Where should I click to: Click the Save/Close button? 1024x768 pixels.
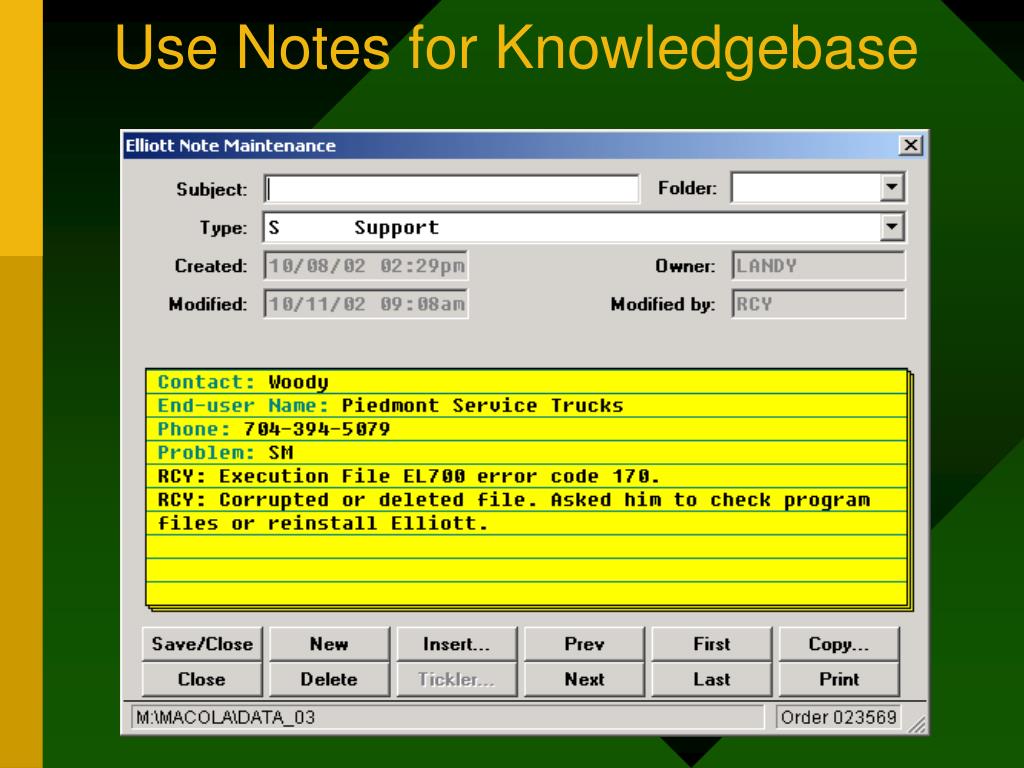[x=202, y=644]
